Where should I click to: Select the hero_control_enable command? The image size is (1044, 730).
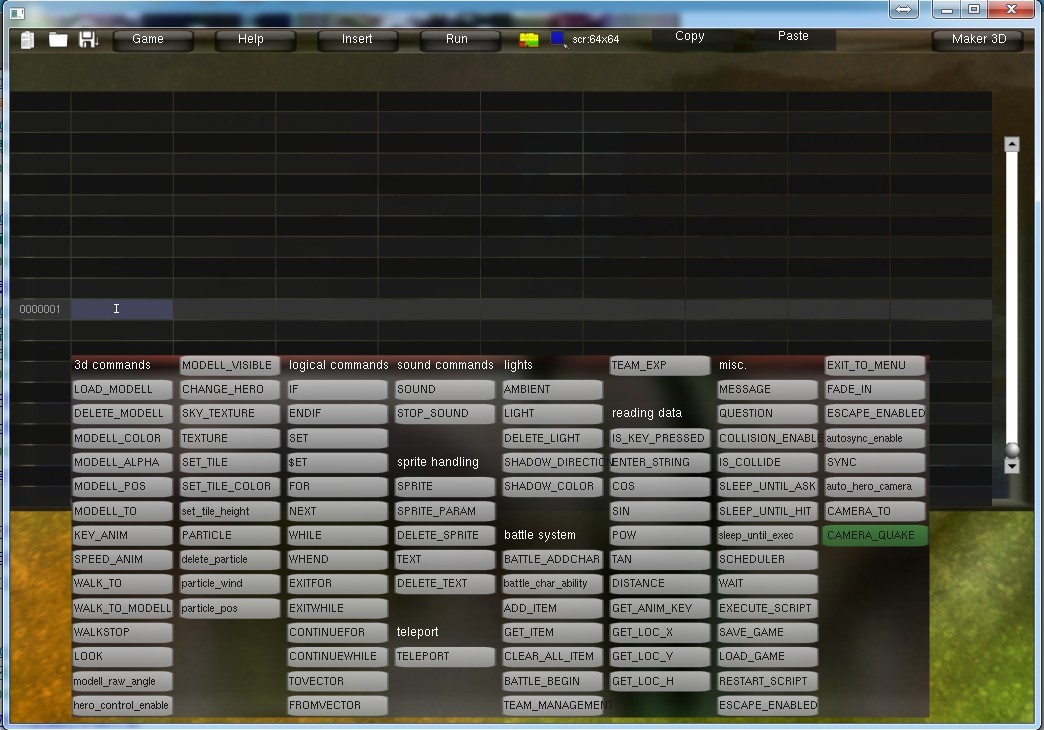pyautogui.click(x=122, y=705)
